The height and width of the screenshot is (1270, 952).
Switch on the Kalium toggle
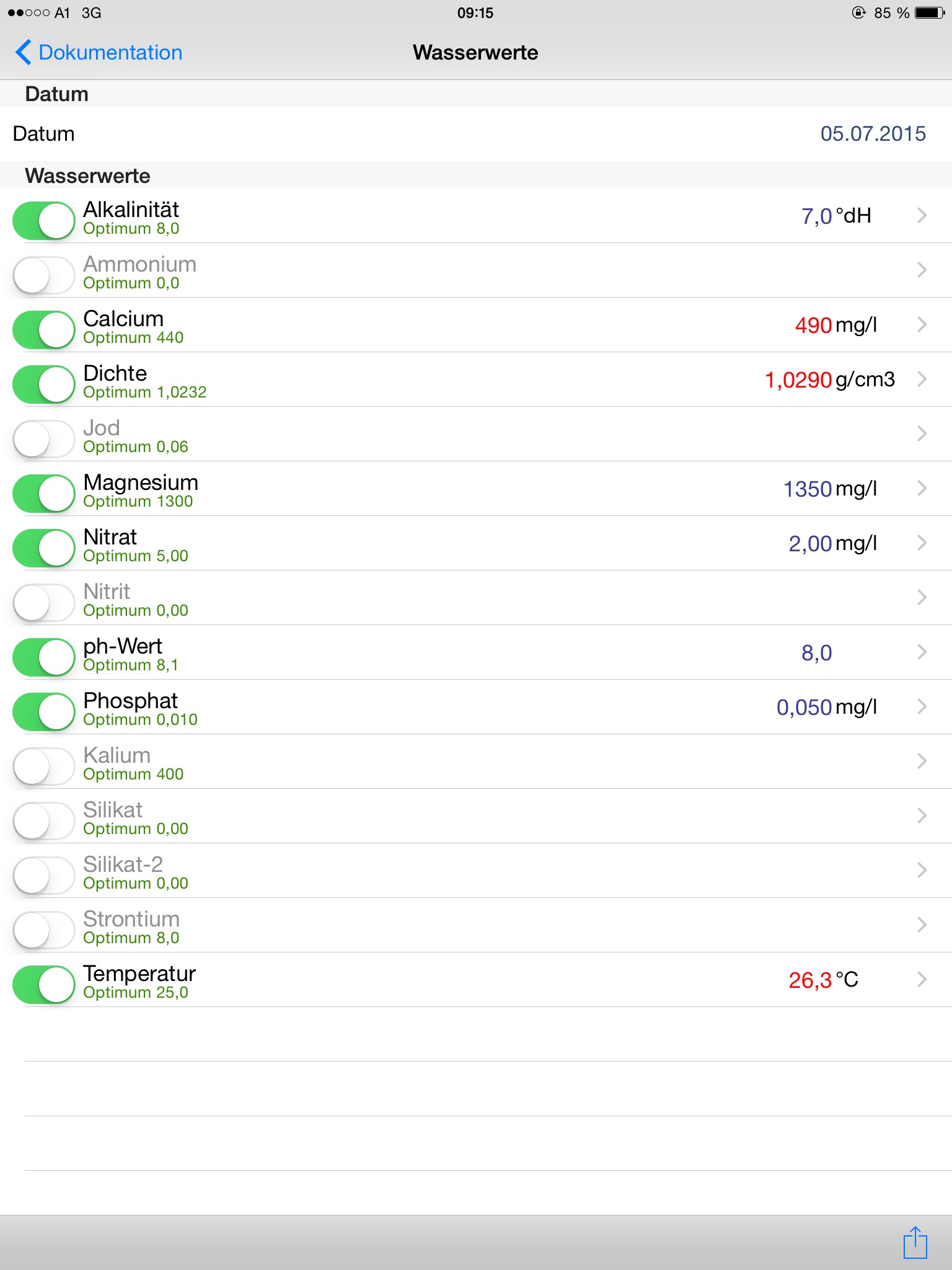pos(44,766)
